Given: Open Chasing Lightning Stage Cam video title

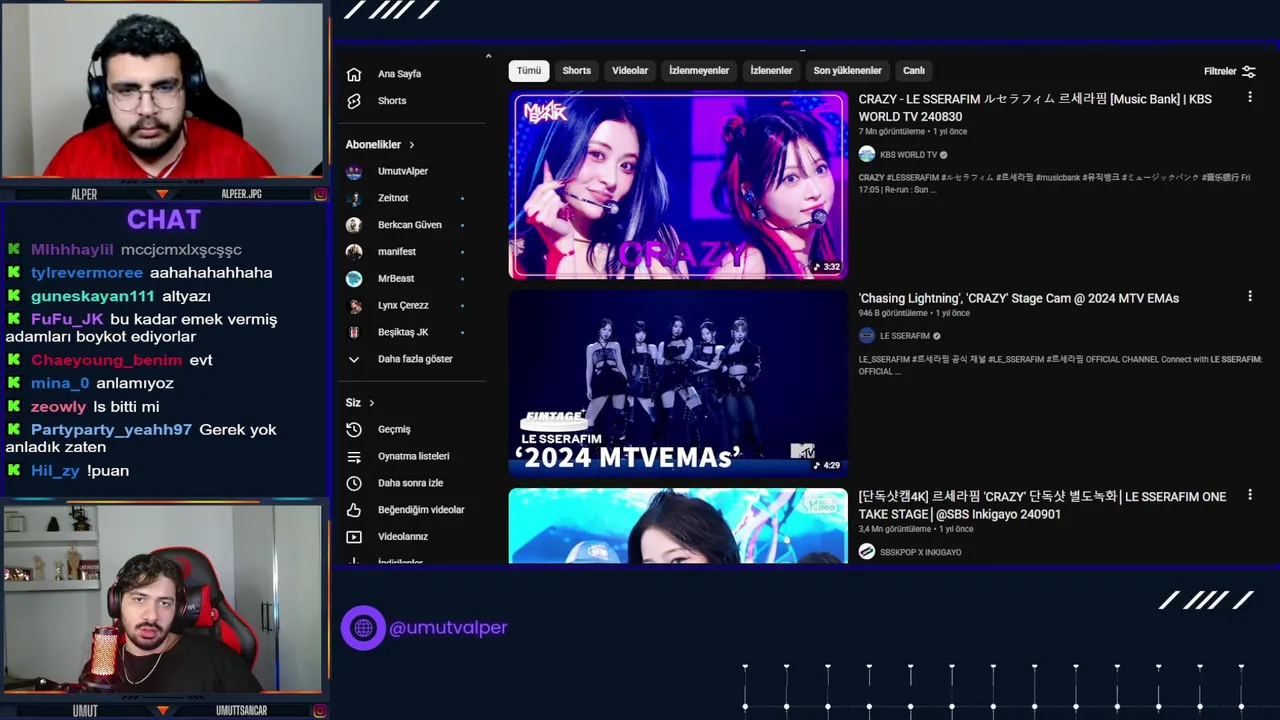Looking at the screenshot, I should [x=1018, y=298].
